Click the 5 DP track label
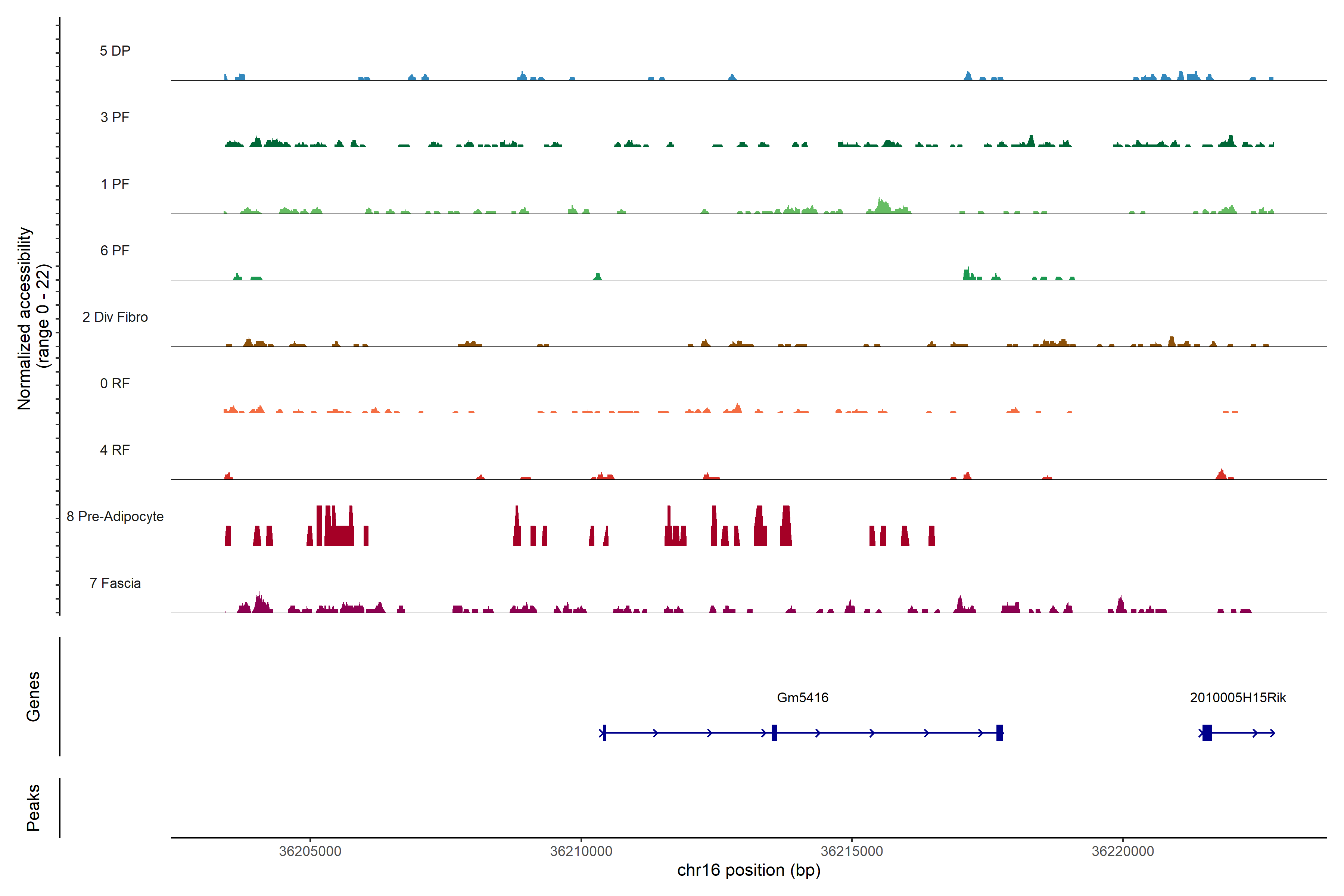The height and width of the screenshot is (896, 1344). click(115, 51)
